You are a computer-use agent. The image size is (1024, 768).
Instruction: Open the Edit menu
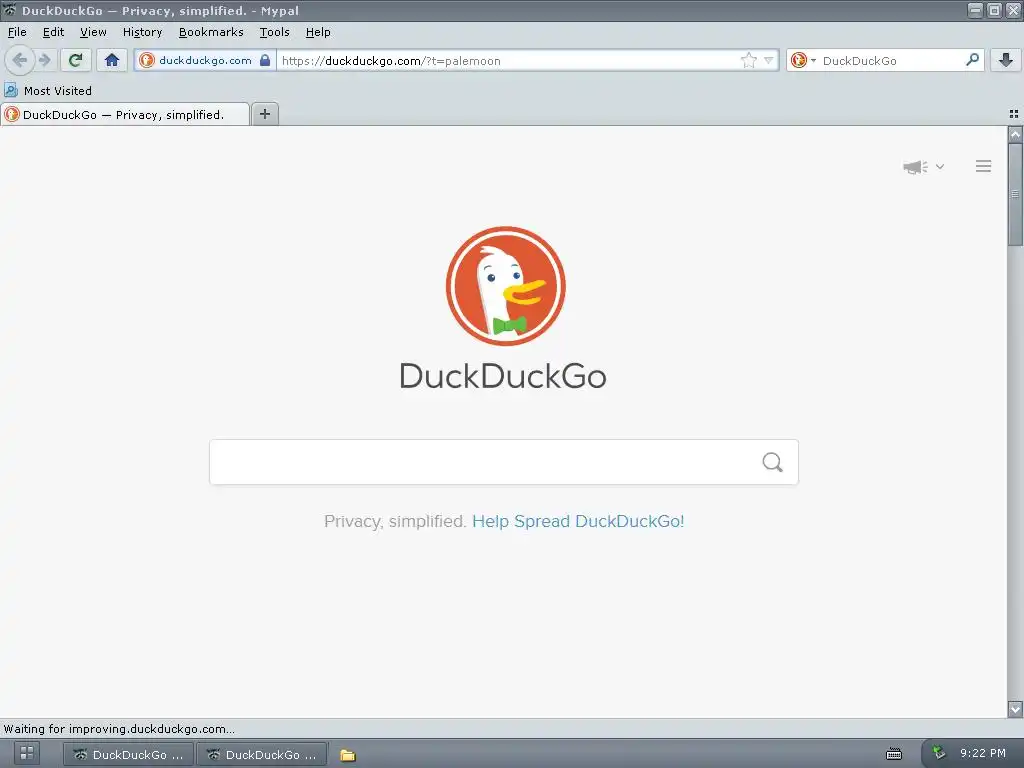coord(54,32)
